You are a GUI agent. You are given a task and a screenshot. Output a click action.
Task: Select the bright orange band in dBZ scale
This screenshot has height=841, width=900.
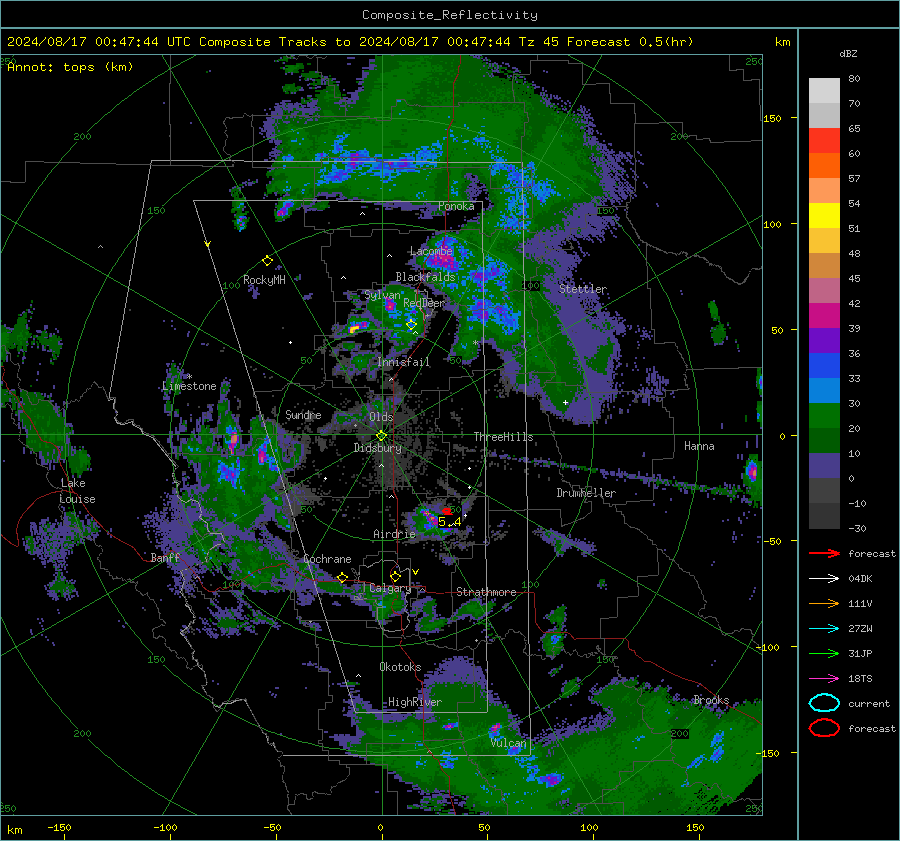click(x=824, y=166)
